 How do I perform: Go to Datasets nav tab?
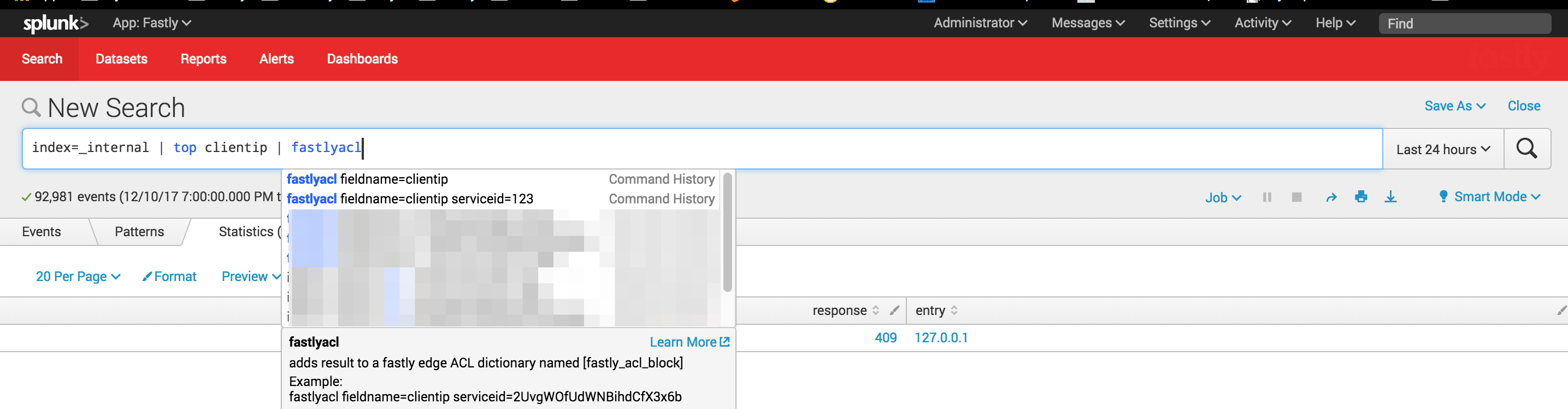coord(121,59)
